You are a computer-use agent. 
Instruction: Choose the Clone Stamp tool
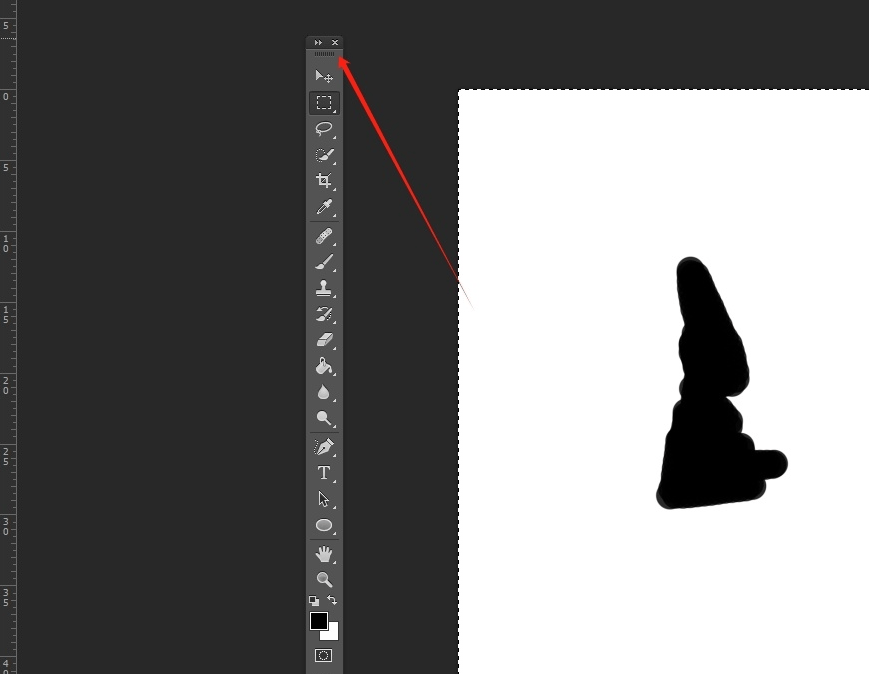click(x=324, y=289)
